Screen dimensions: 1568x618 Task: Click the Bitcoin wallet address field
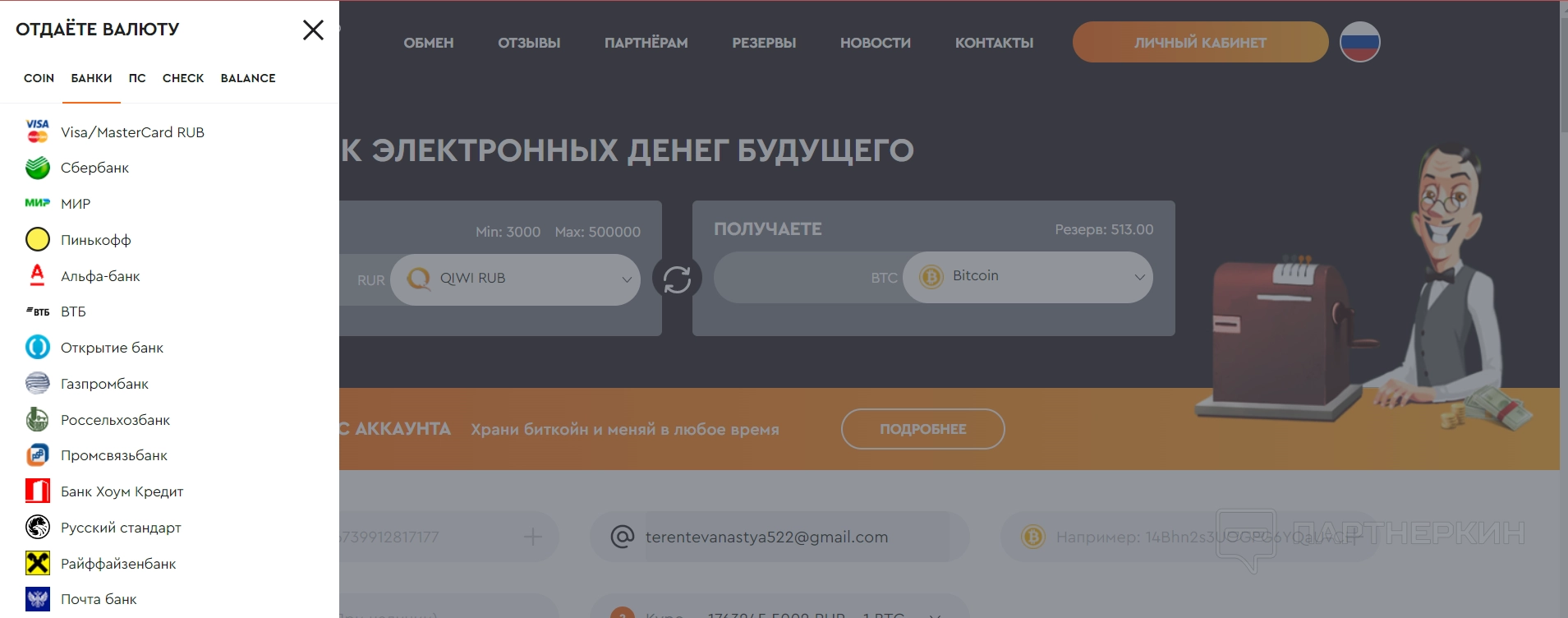[1191, 537]
